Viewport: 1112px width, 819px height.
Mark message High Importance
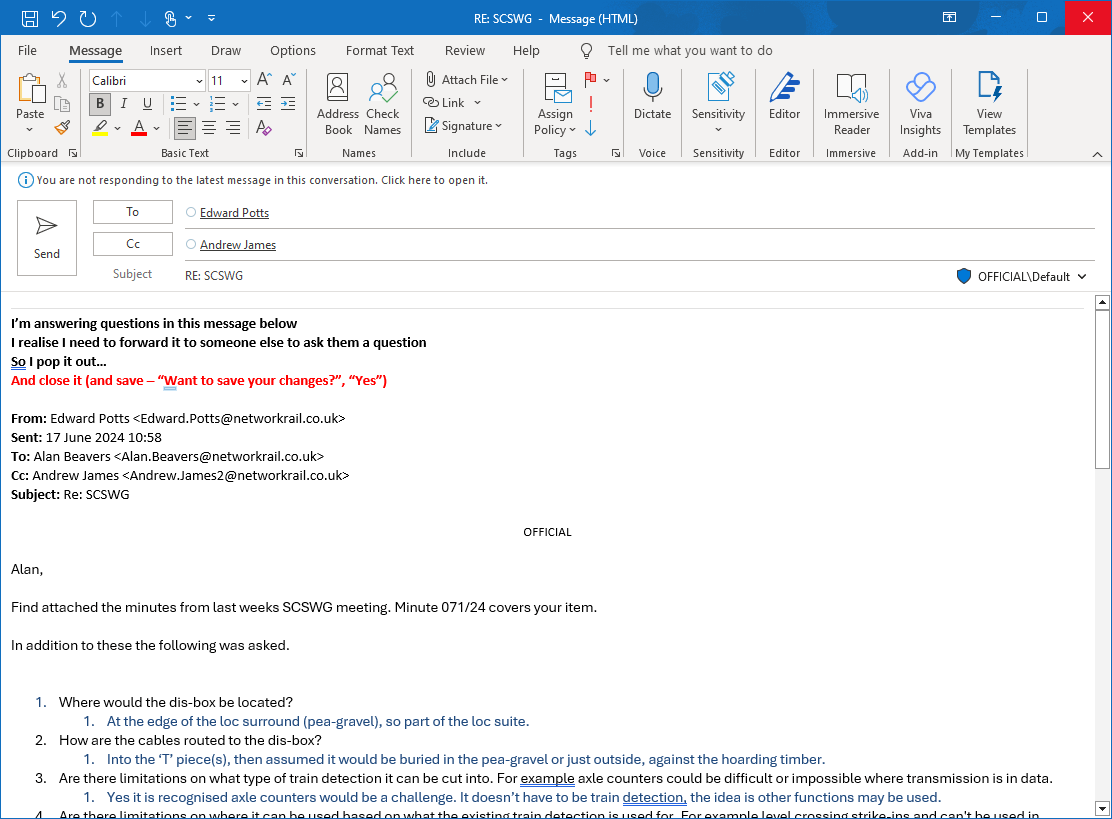tap(591, 104)
